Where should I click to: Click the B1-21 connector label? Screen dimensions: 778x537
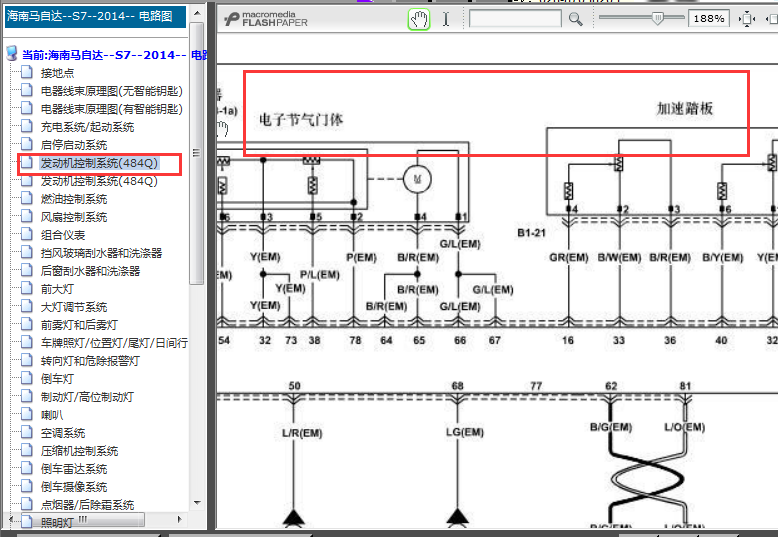point(531,233)
